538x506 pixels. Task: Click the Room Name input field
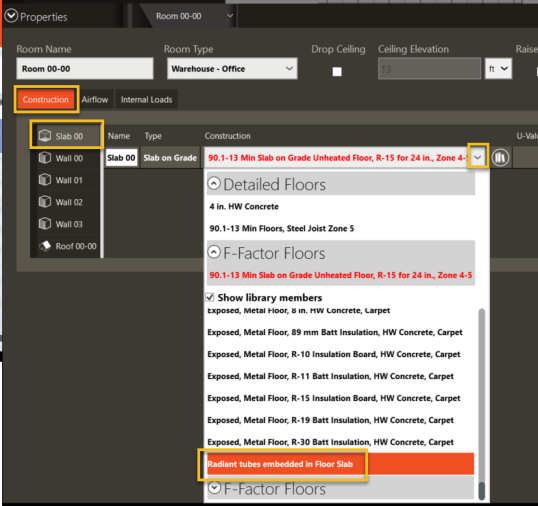pos(85,69)
